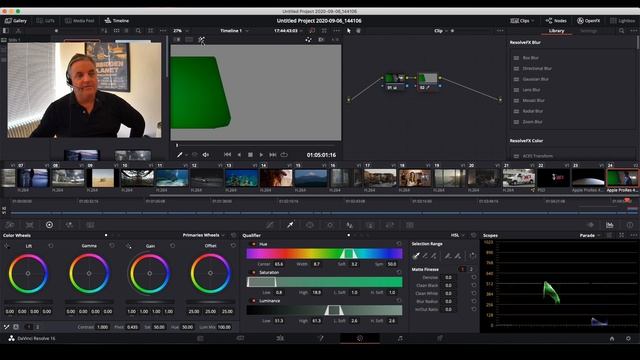The width and height of the screenshot is (640, 360).
Task: Open the Primaries Wheels mode dropdown
Action: click(204, 236)
